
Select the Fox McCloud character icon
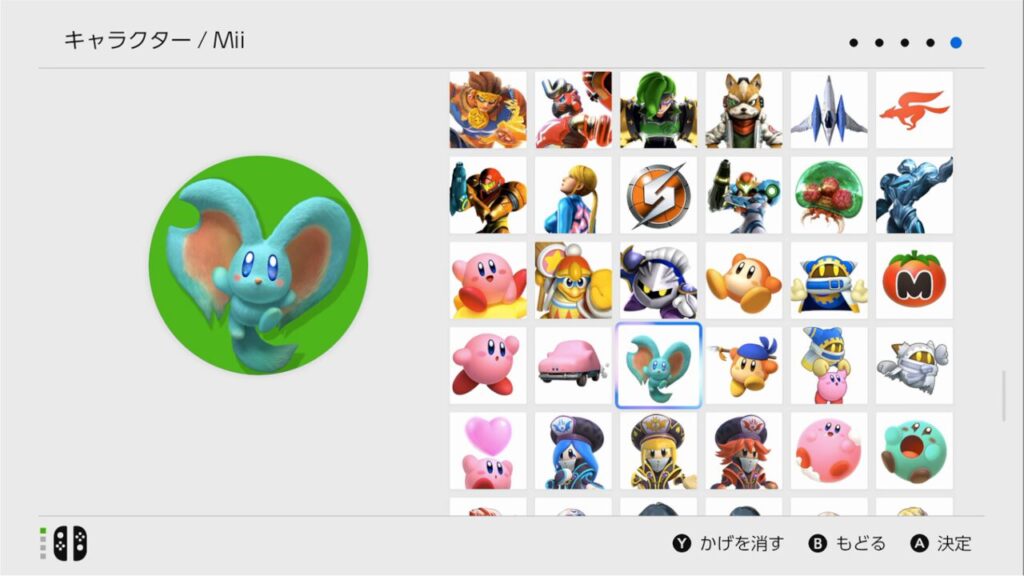(x=743, y=110)
